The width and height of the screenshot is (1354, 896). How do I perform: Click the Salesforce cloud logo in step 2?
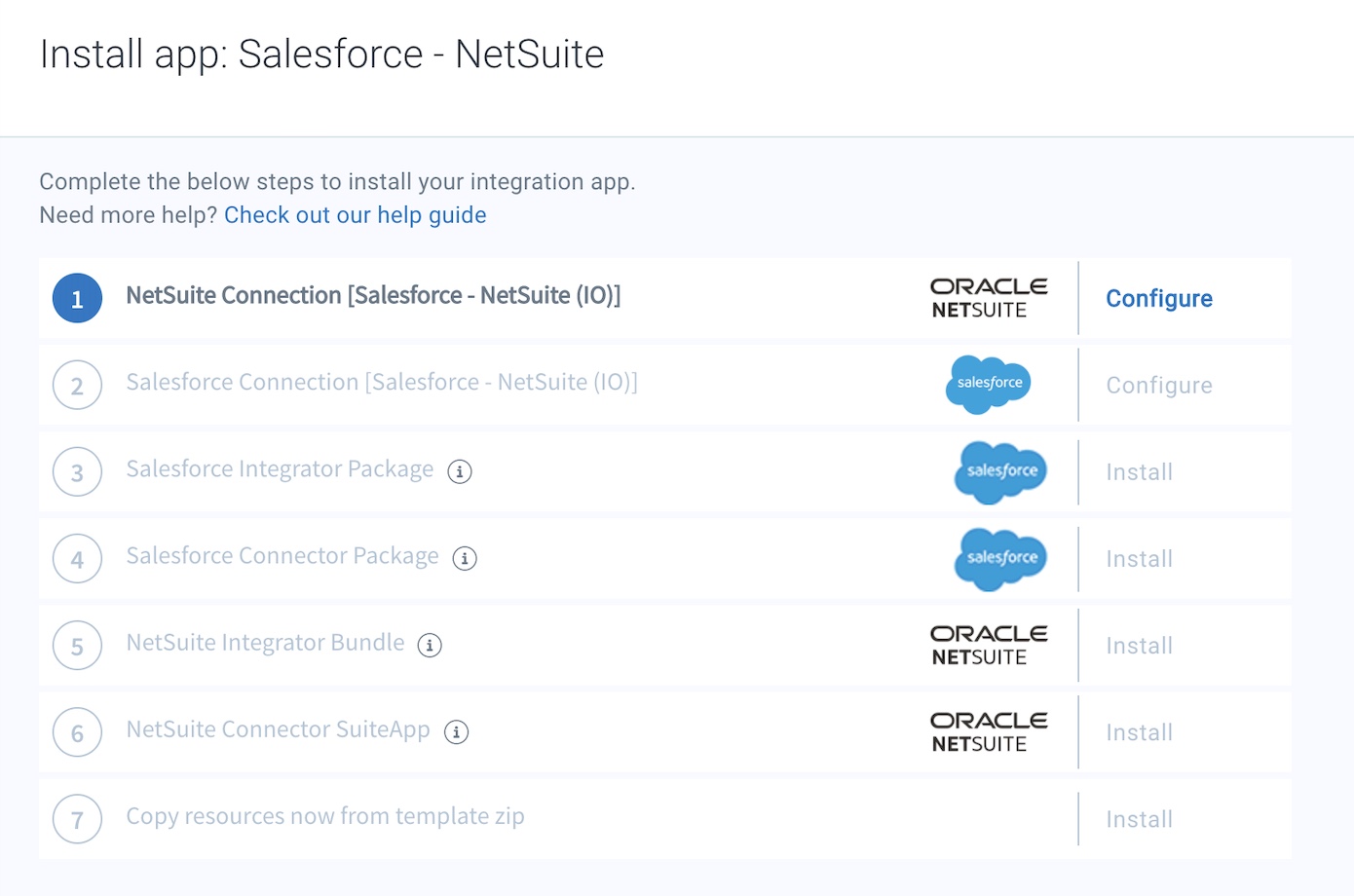(x=989, y=385)
